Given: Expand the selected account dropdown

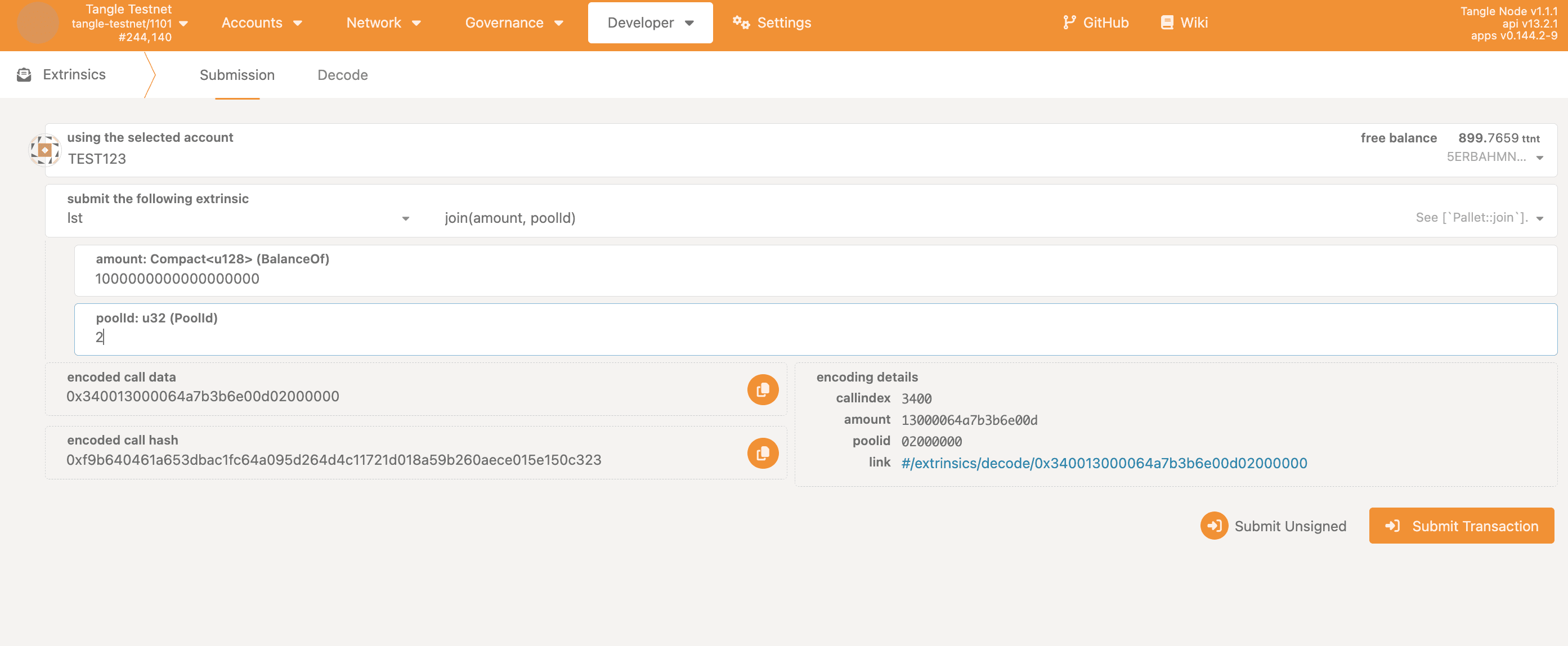Looking at the screenshot, I should coord(1544,158).
